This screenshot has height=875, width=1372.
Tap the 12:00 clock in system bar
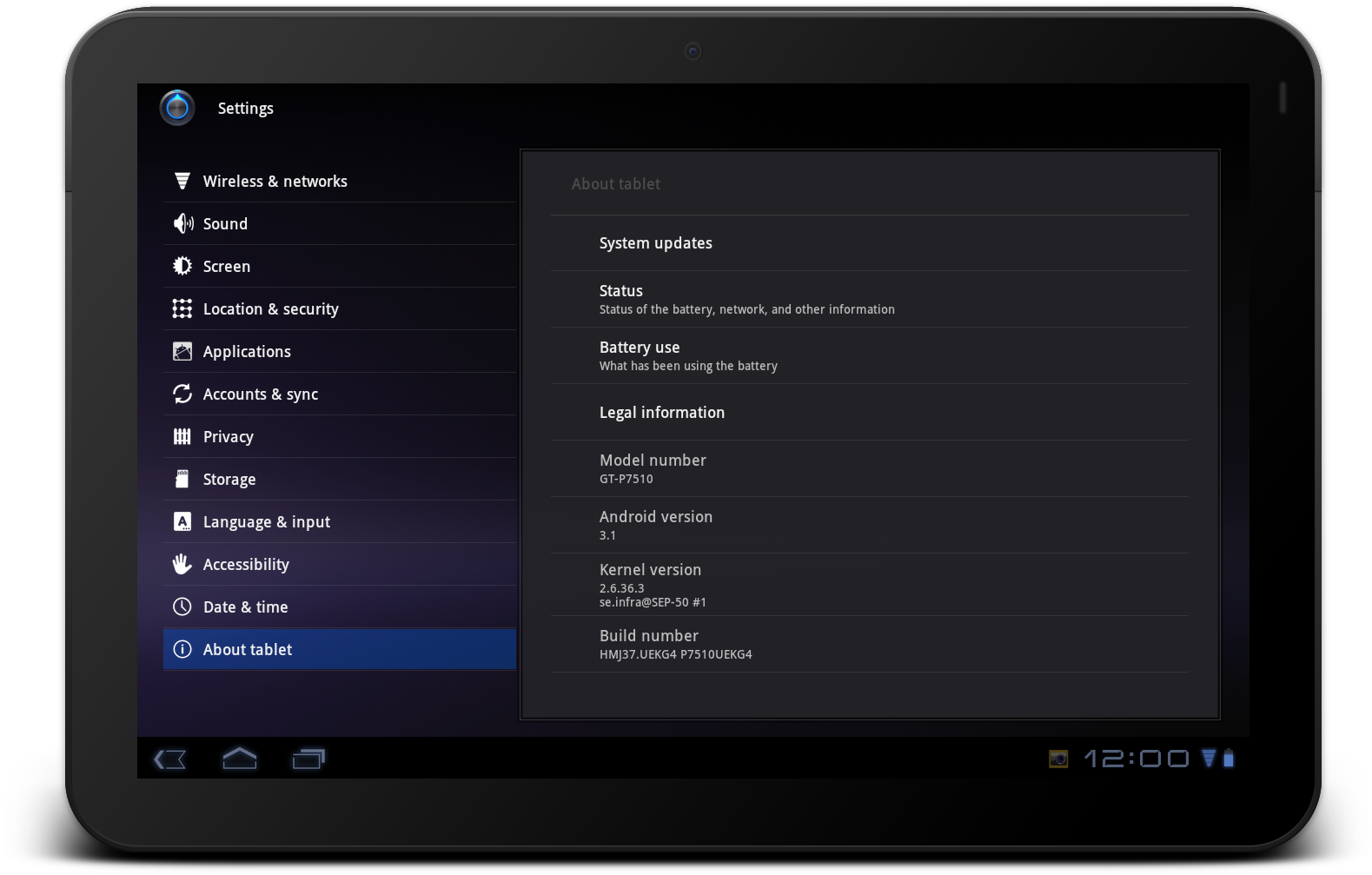coord(1136,759)
